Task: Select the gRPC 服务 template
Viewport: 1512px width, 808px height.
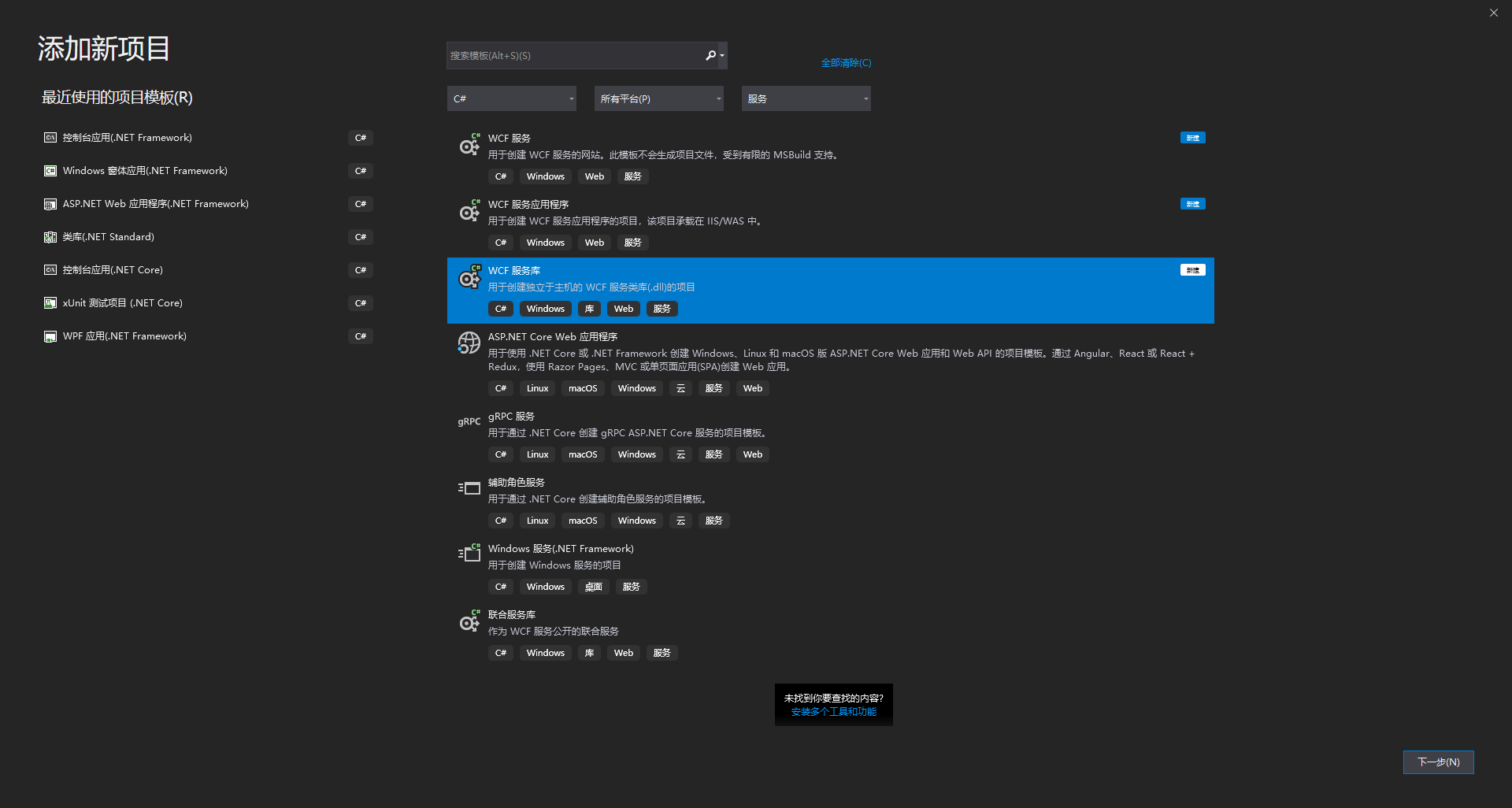Action: tap(831, 436)
